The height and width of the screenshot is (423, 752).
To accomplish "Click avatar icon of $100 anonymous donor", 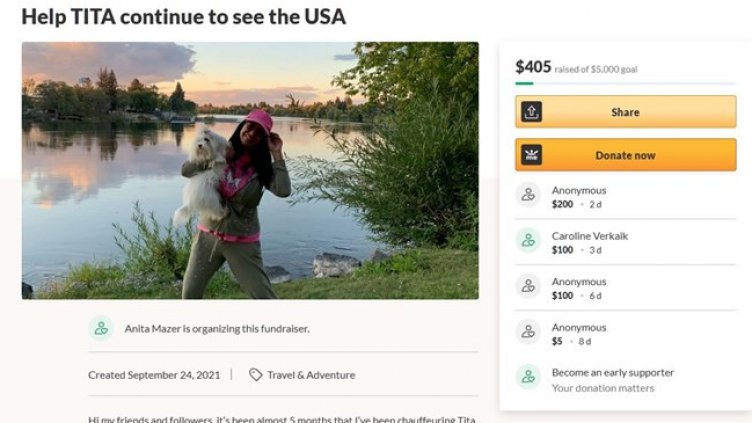I will click(529, 287).
